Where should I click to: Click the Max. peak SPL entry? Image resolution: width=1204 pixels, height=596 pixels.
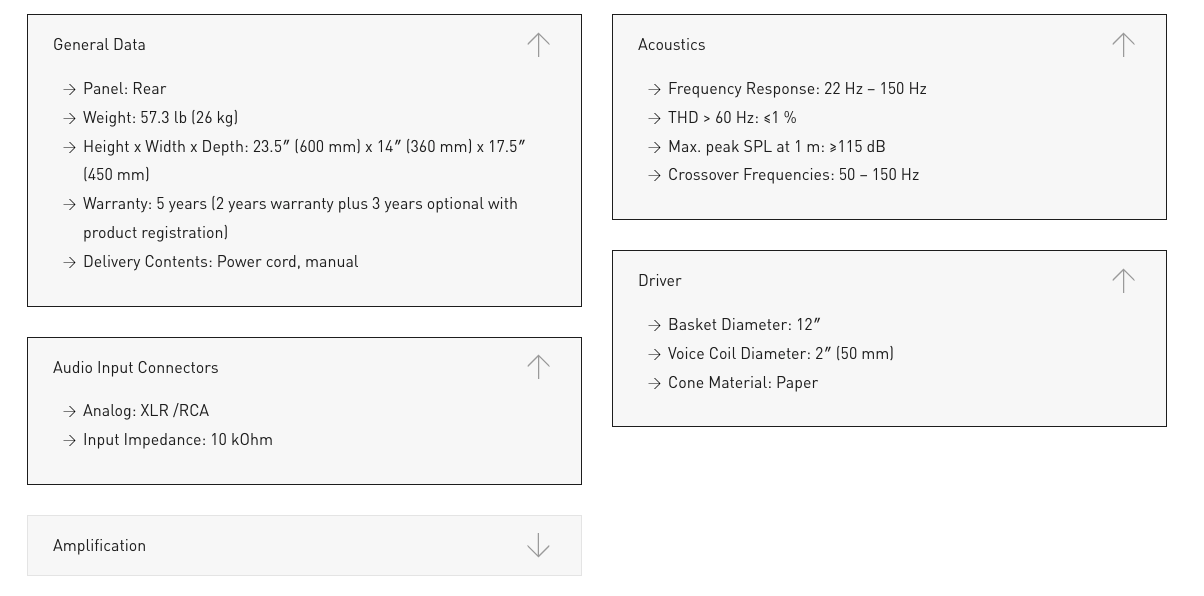point(776,147)
